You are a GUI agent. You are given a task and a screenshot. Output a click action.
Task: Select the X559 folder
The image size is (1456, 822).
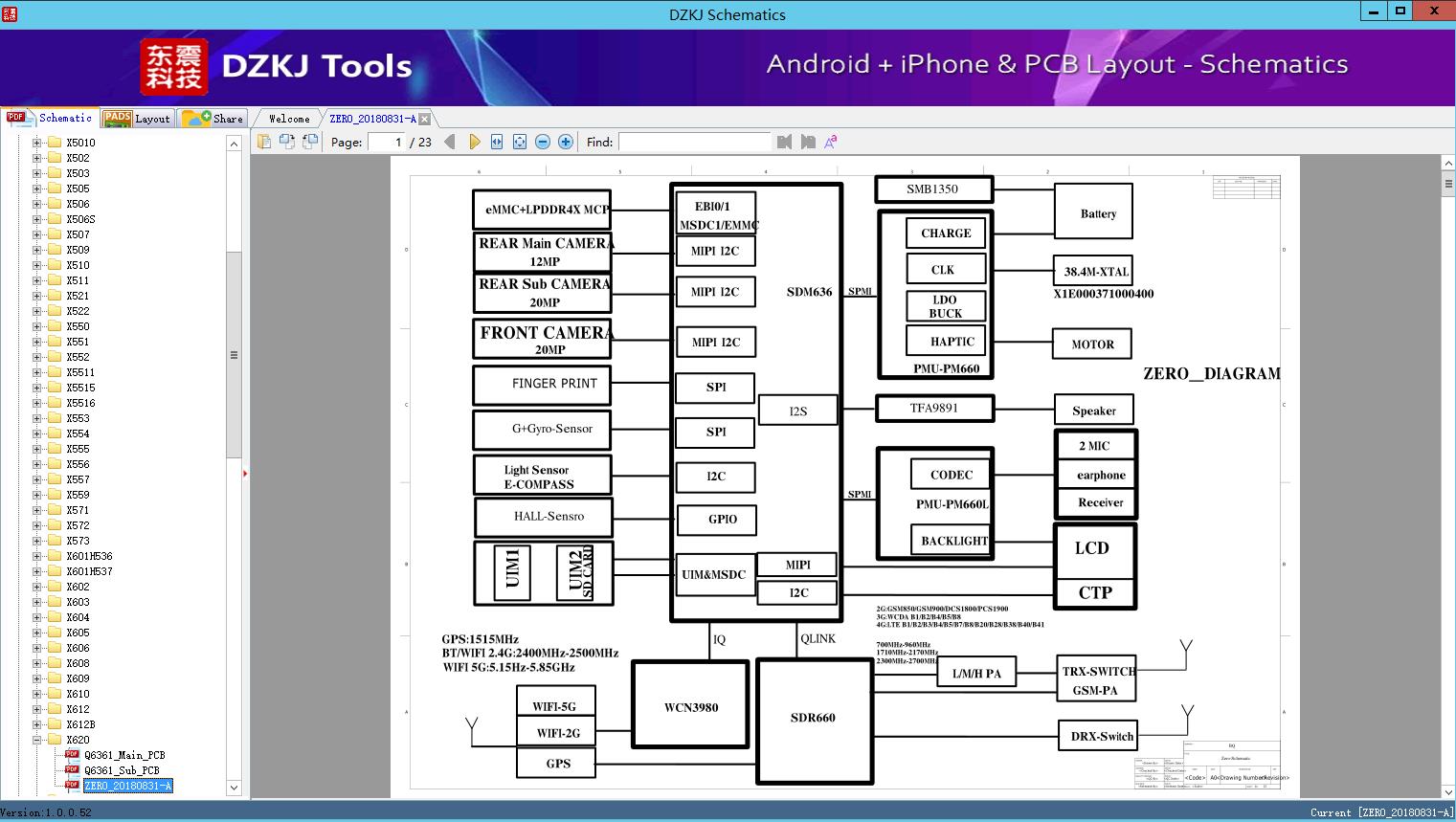(x=78, y=495)
